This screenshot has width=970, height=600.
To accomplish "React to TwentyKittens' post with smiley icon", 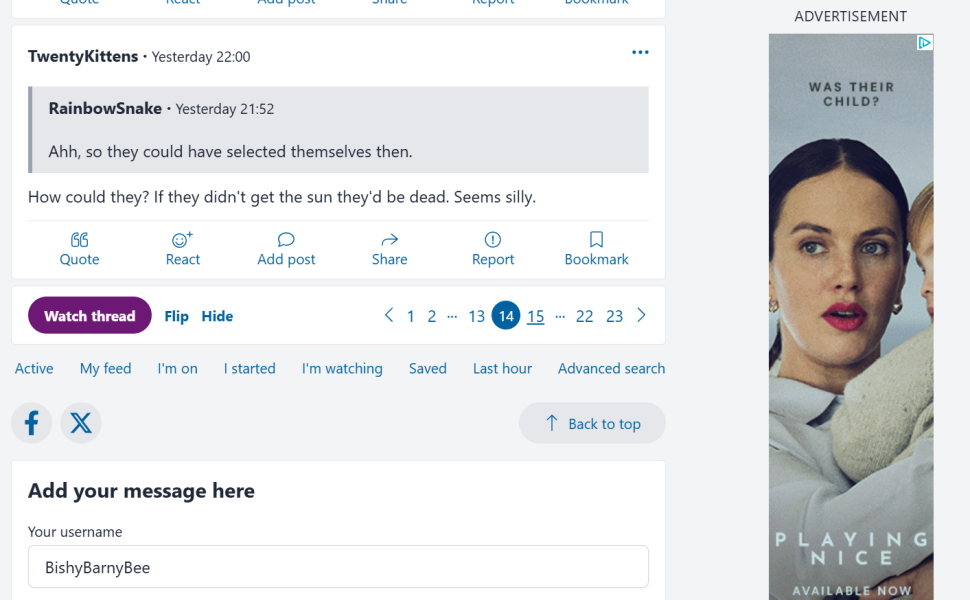I will [182, 240].
